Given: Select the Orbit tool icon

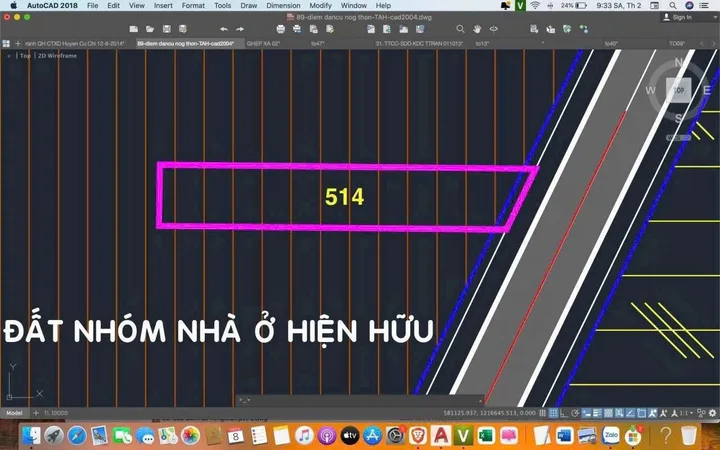Looking at the screenshot, I should [x=494, y=29].
